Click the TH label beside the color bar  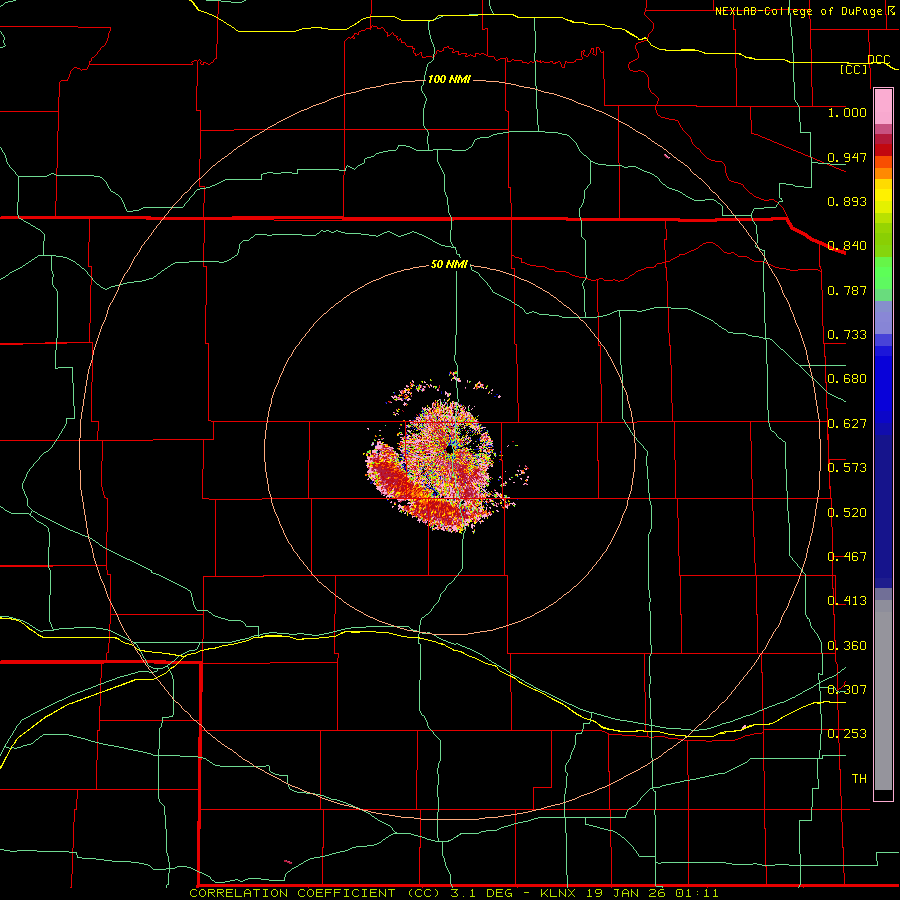[x=859, y=778]
